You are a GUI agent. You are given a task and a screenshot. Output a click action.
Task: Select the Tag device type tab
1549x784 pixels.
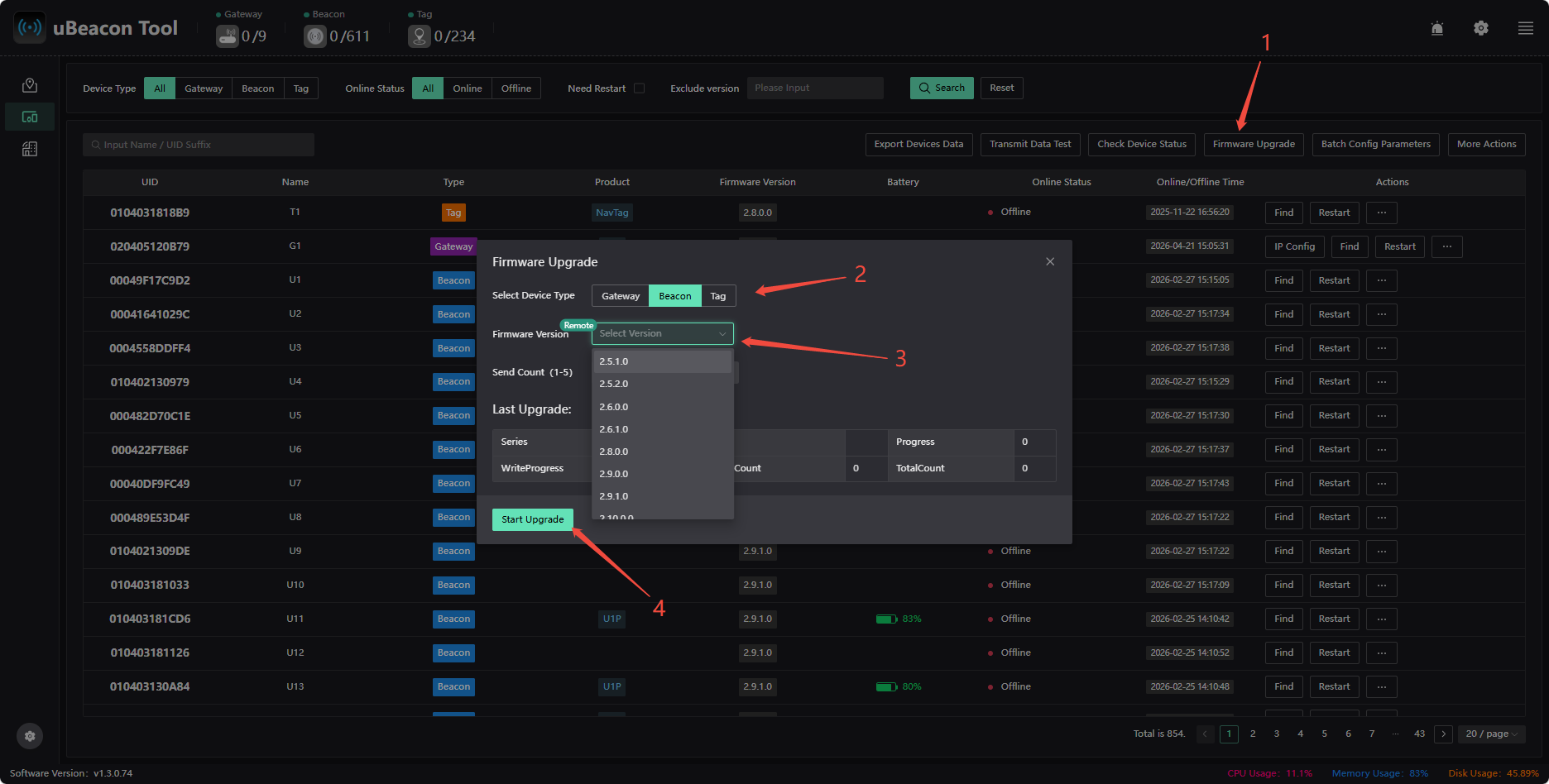(x=718, y=296)
